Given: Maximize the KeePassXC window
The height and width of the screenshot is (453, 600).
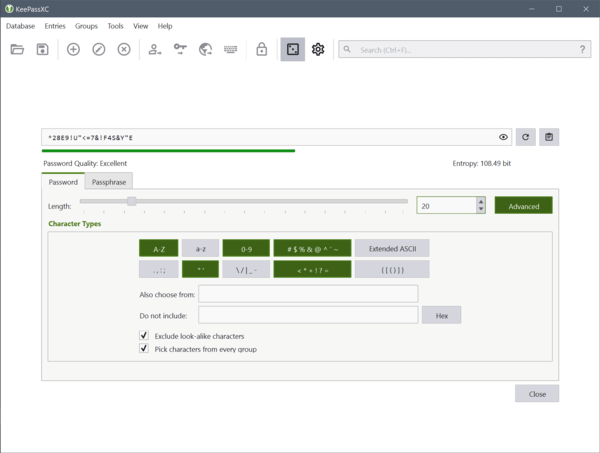Looking at the screenshot, I should click(559, 9).
